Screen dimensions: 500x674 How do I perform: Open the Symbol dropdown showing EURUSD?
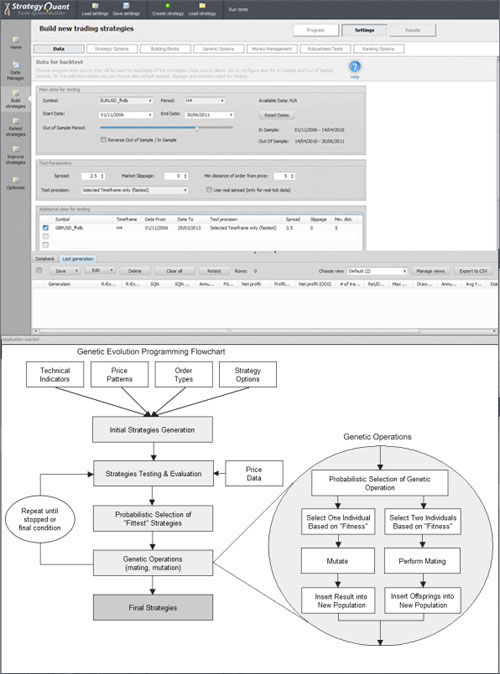[126, 101]
